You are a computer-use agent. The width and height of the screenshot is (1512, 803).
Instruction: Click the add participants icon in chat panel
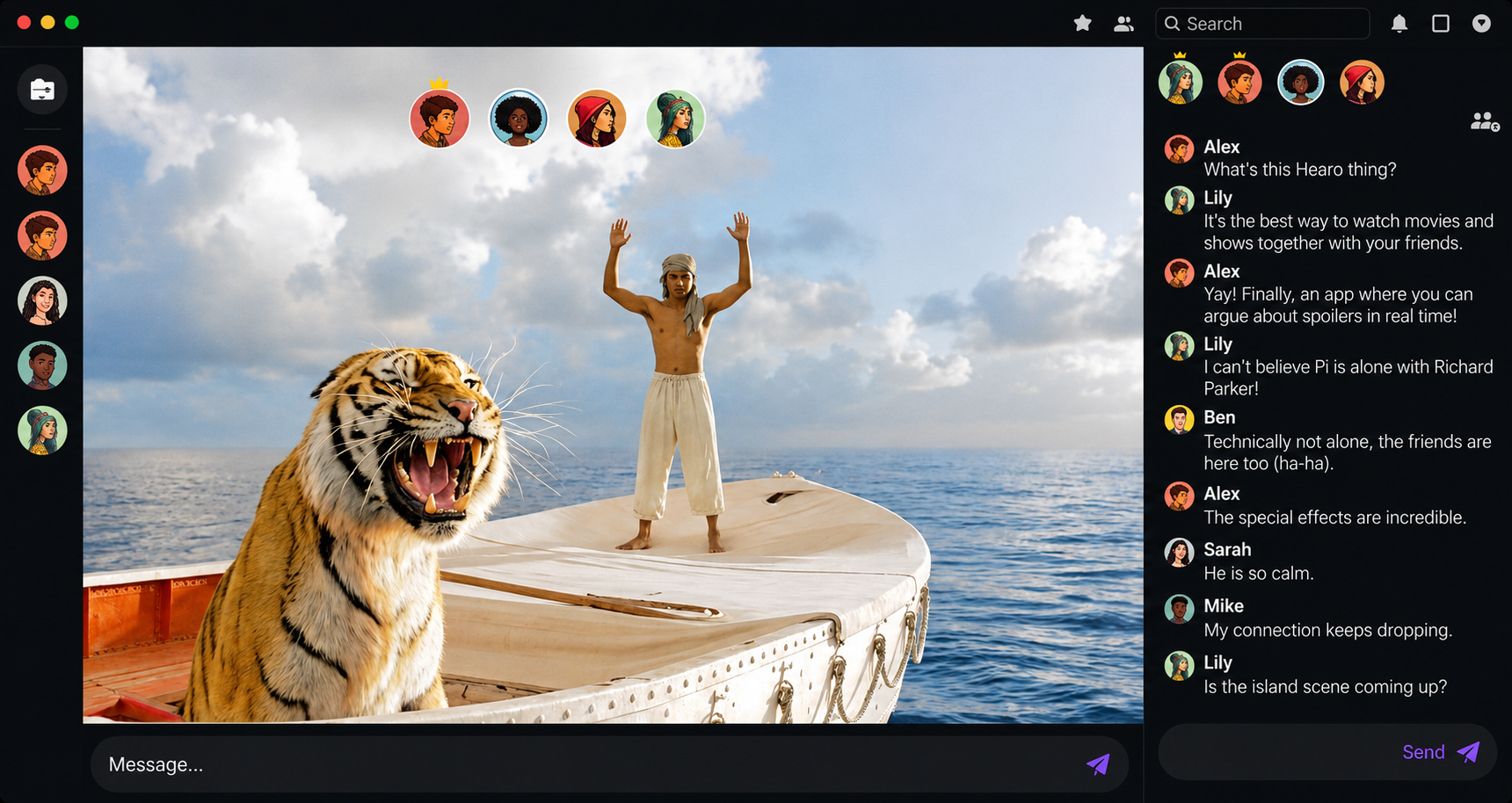tap(1485, 121)
